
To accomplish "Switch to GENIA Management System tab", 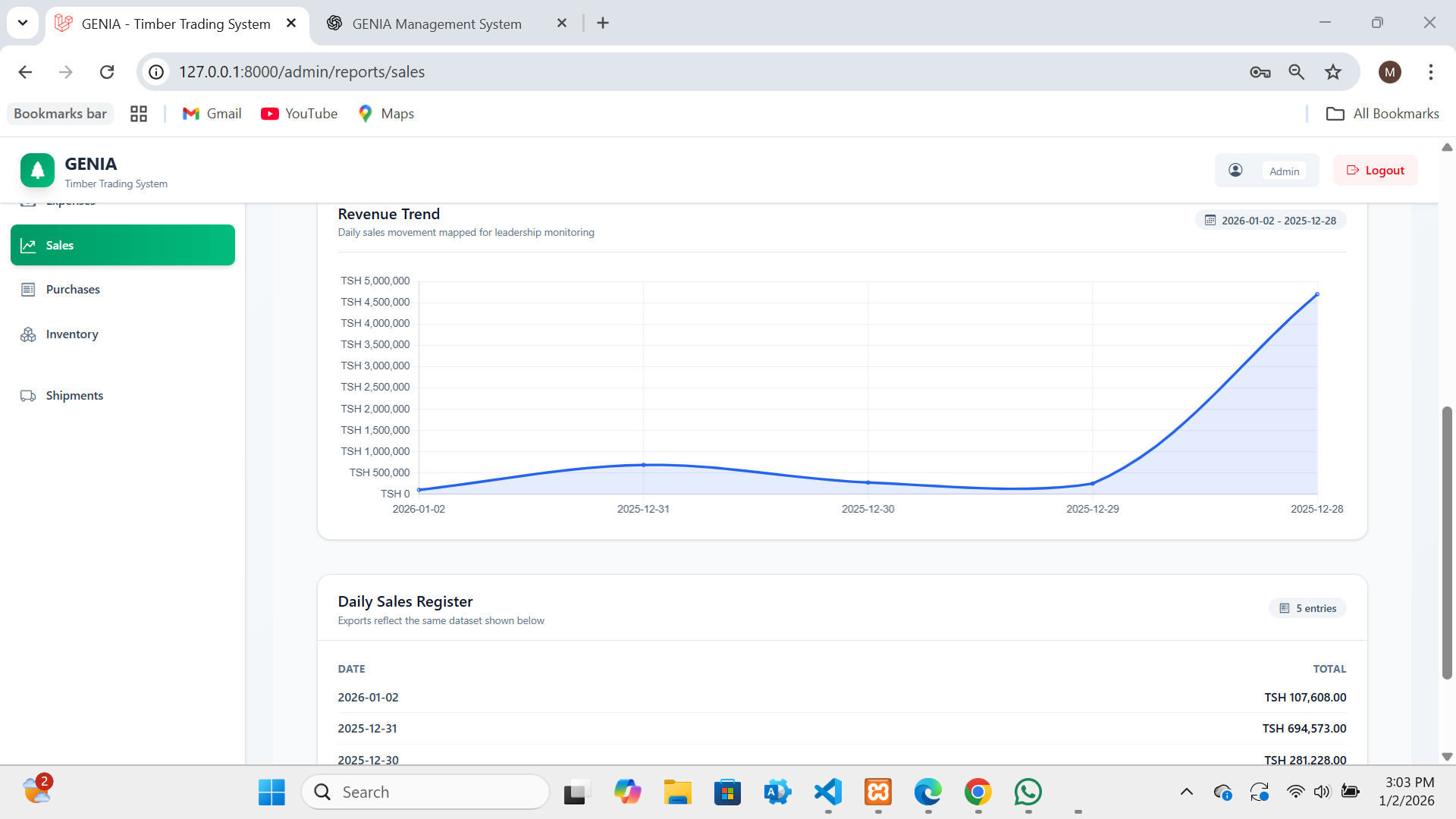I will pyautogui.click(x=437, y=24).
